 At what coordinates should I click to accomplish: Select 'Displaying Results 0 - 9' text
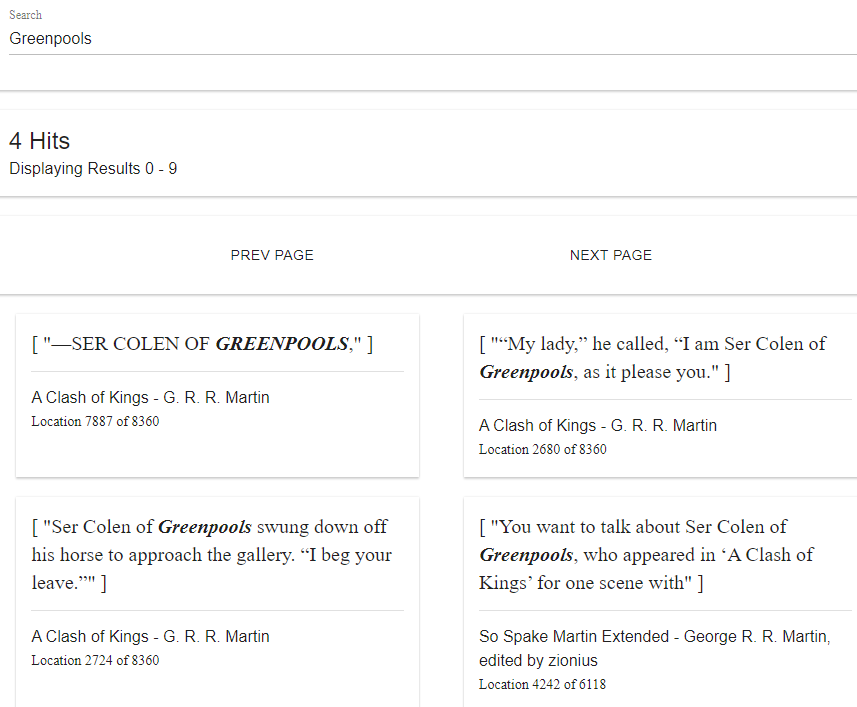[x=93, y=168]
